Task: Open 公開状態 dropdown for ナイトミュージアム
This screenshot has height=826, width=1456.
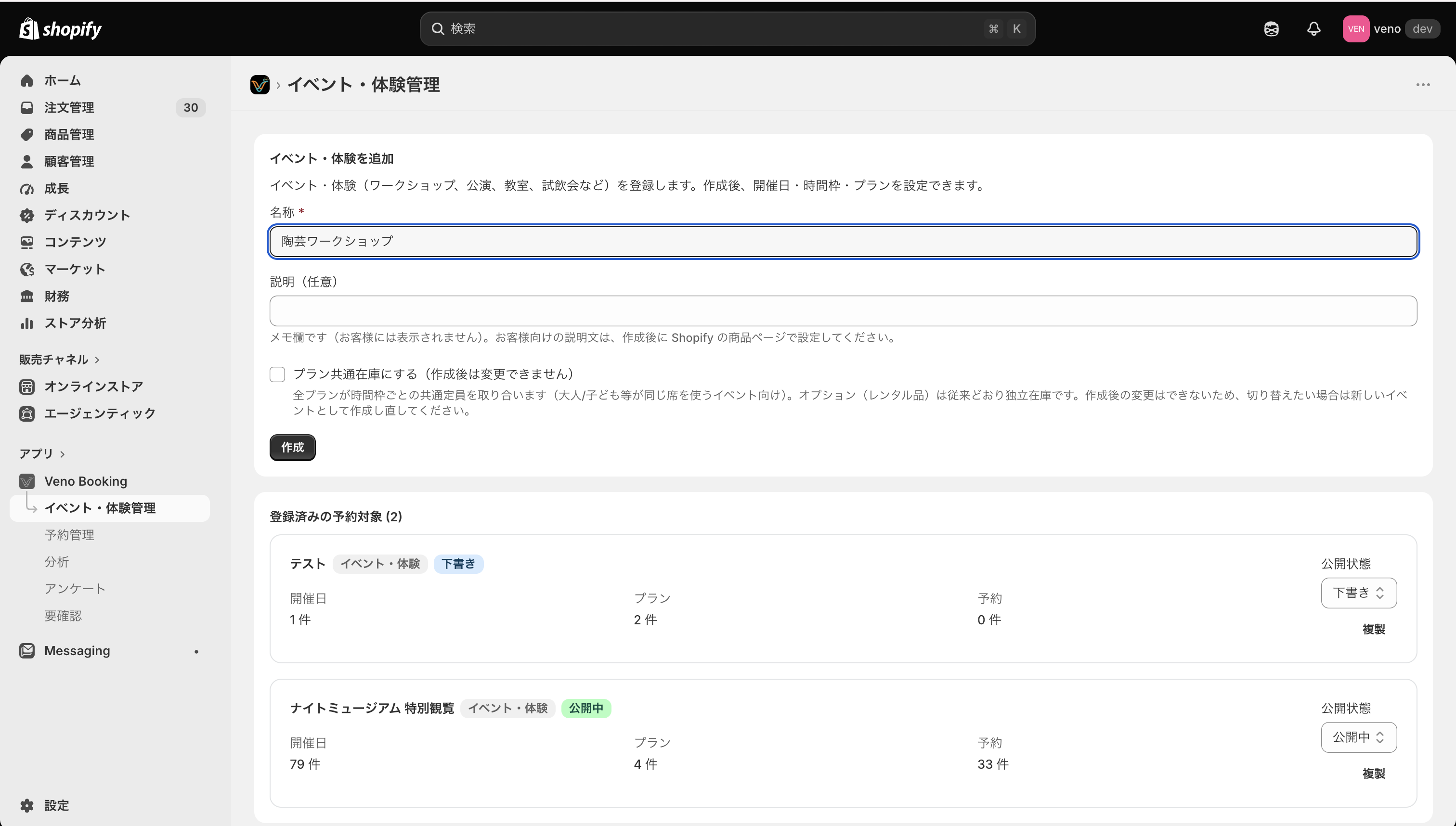Action: (1359, 737)
